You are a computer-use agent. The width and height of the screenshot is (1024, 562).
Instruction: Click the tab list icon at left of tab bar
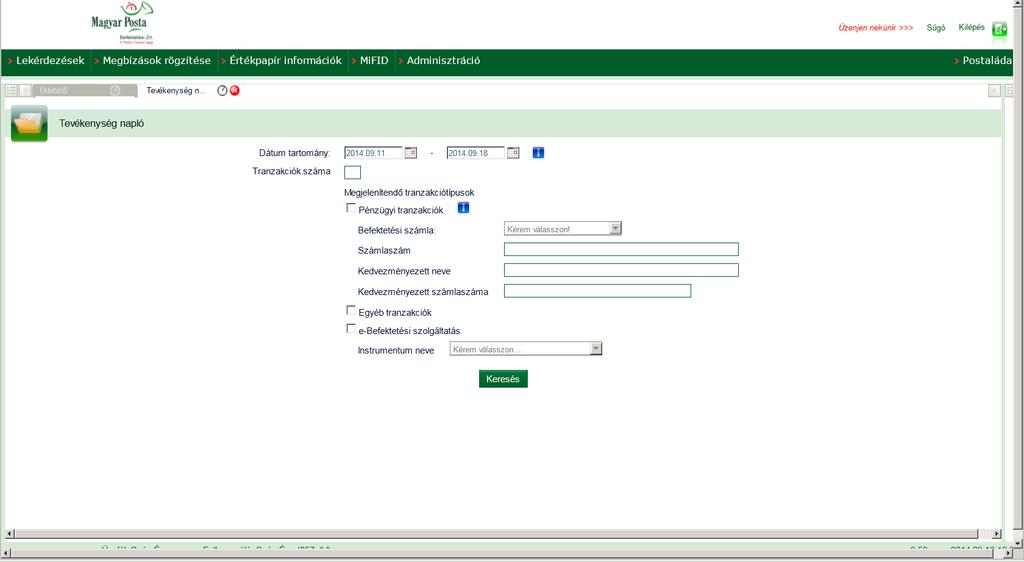[11, 91]
